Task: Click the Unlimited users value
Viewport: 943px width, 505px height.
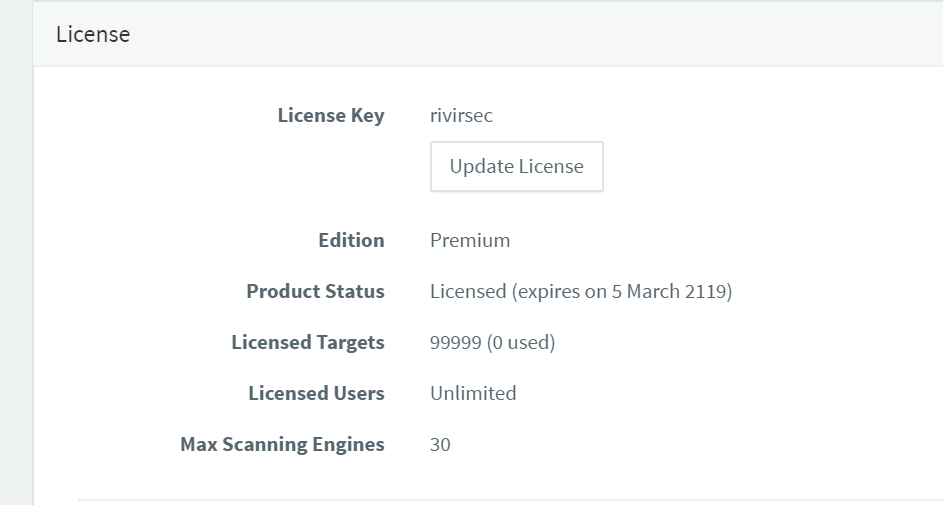Action: (473, 393)
